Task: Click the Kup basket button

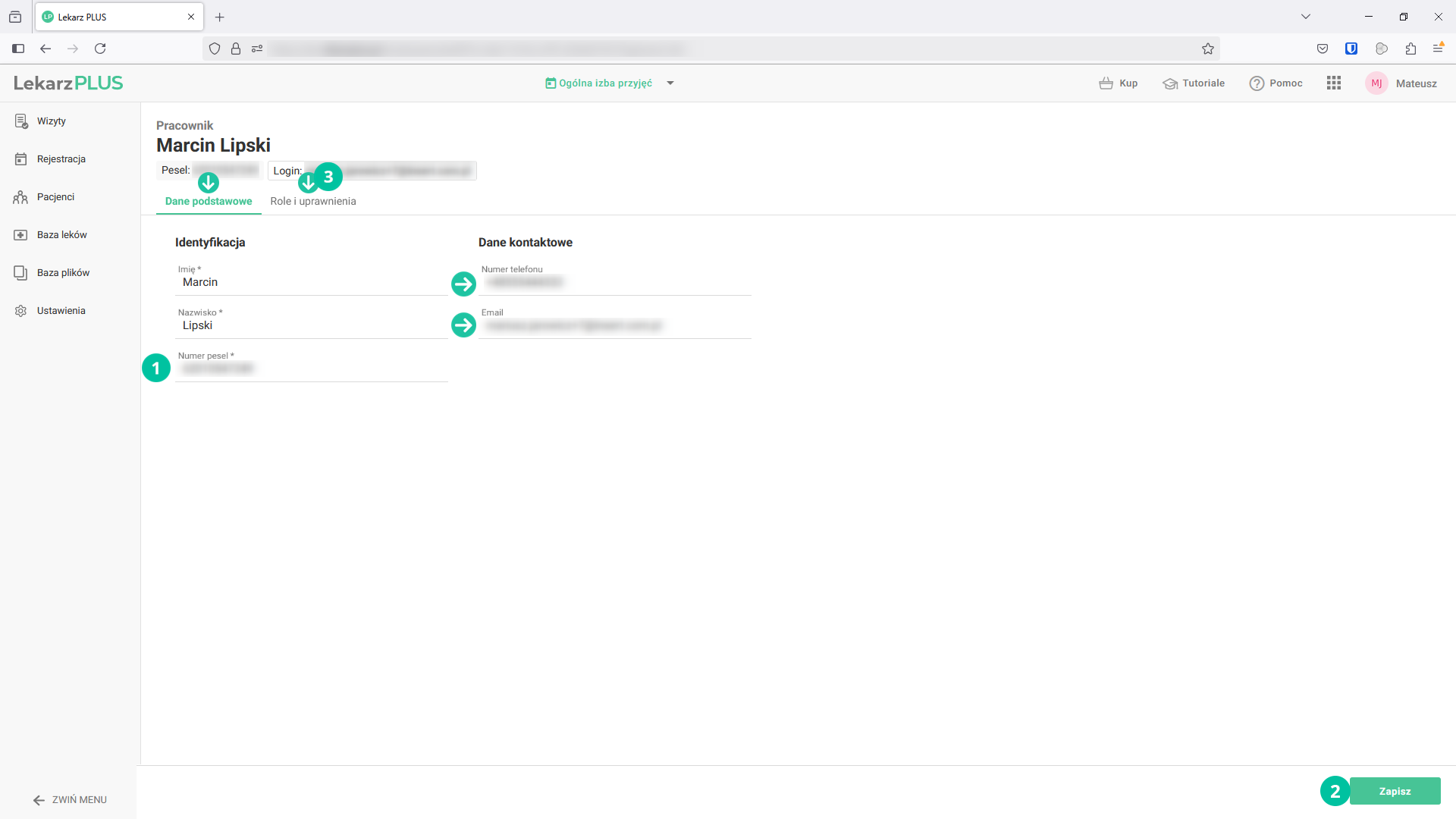Action: pos(1119,83)
